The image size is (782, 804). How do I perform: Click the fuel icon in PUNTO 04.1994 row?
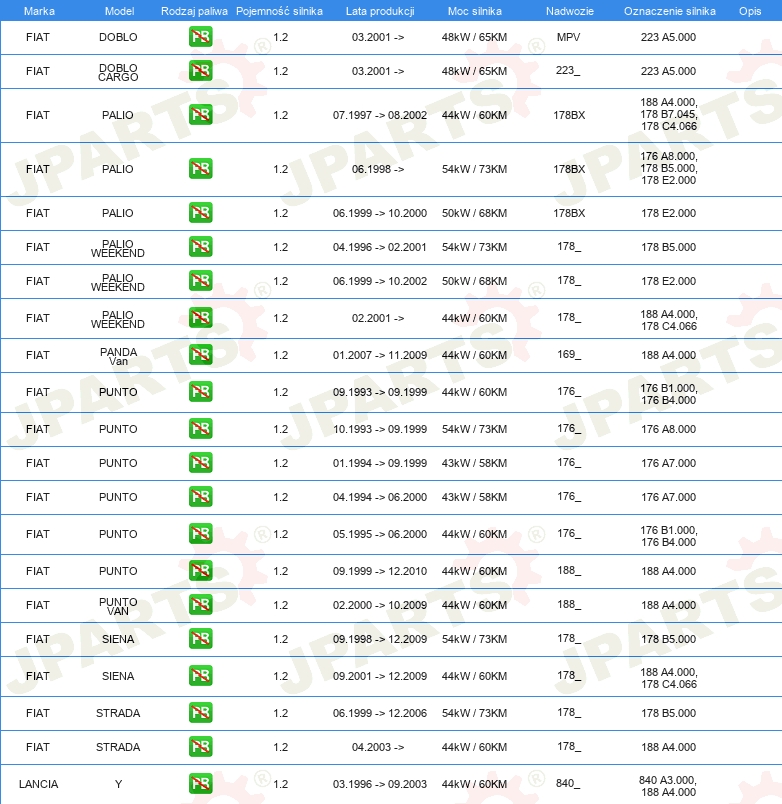point(200,496)
